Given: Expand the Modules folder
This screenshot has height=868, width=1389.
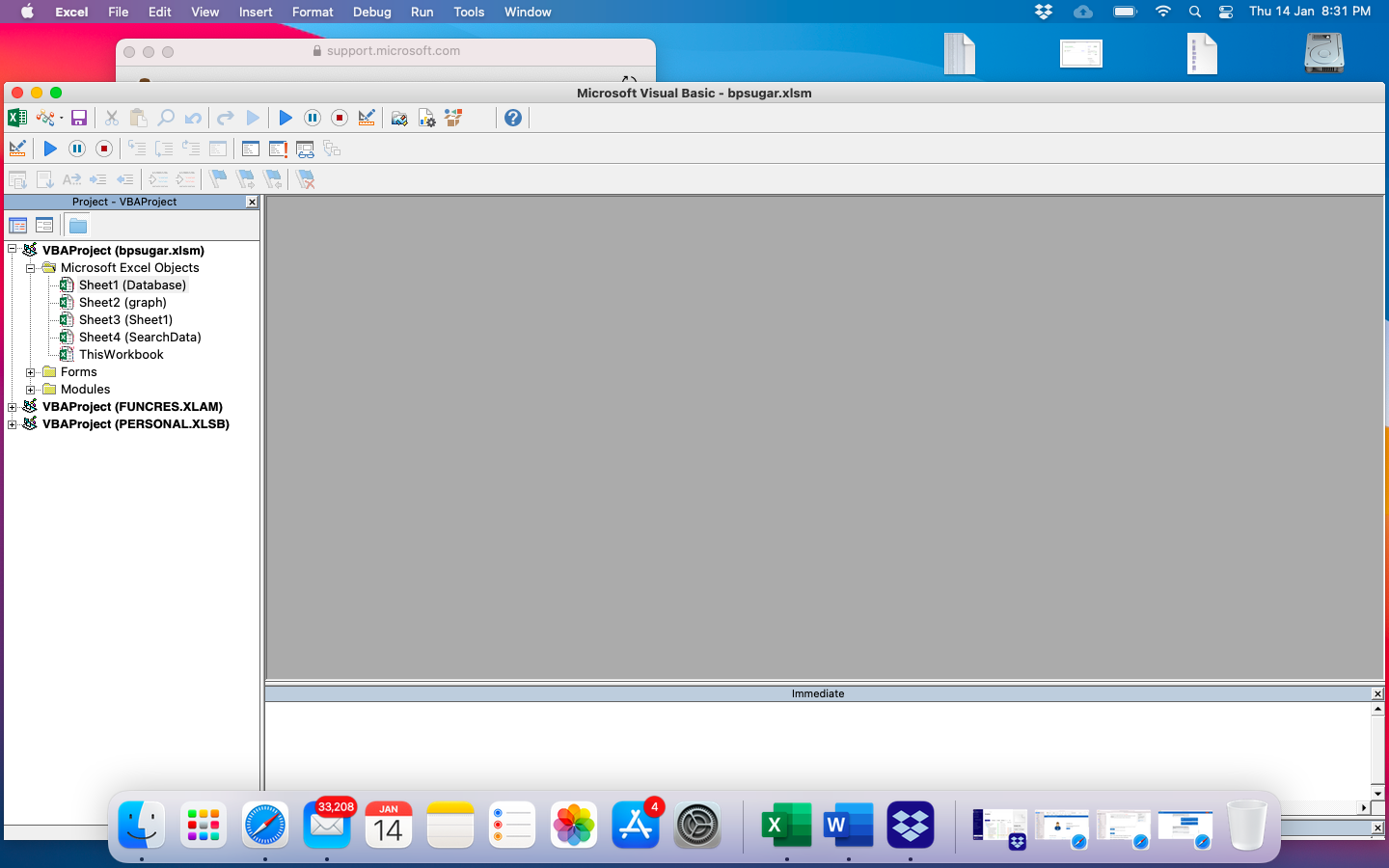Looking at the screenshot, I should click(30, 389).
